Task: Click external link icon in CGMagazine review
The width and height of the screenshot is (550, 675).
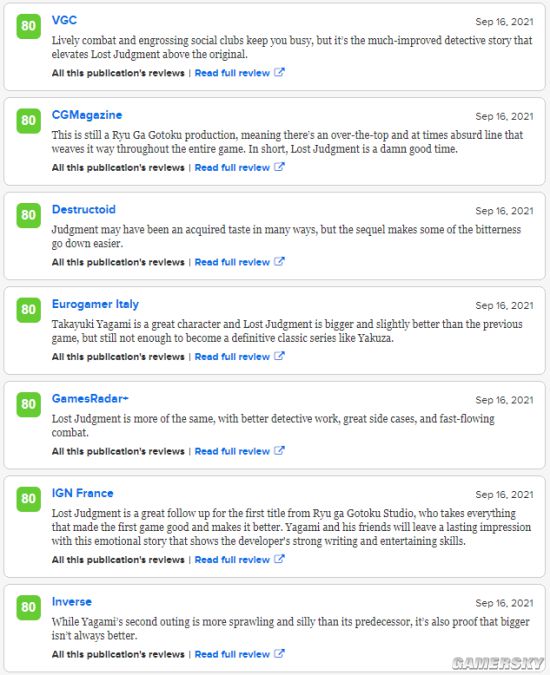Action: (x=279, y=167)
